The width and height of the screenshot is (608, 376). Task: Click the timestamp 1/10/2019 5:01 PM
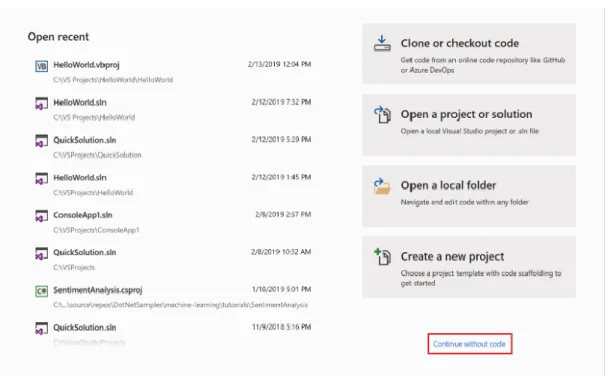coord(282,290)
